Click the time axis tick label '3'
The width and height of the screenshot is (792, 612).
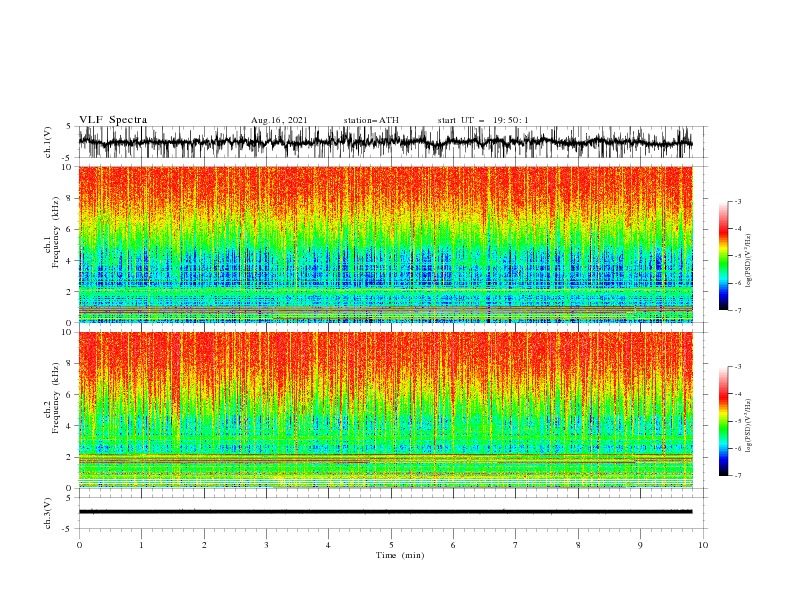click(x=266, y=545)
